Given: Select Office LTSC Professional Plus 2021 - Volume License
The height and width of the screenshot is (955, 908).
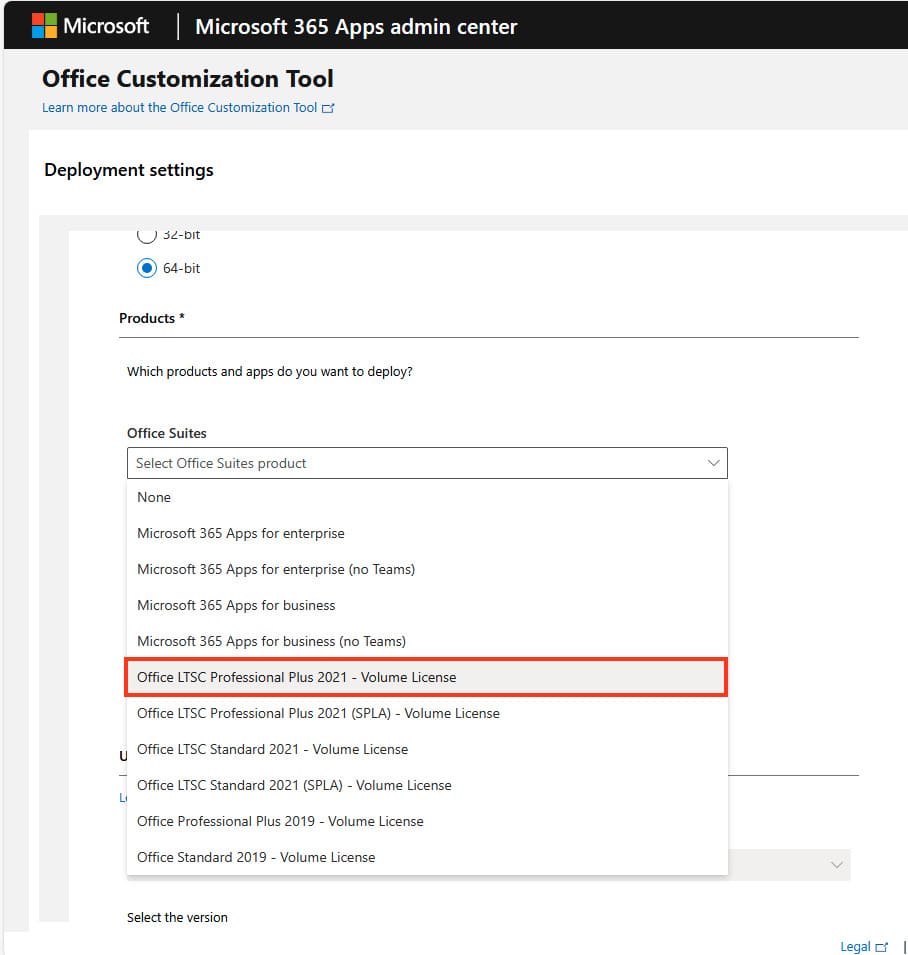Looking at the screenshot, I should (296, 677).
